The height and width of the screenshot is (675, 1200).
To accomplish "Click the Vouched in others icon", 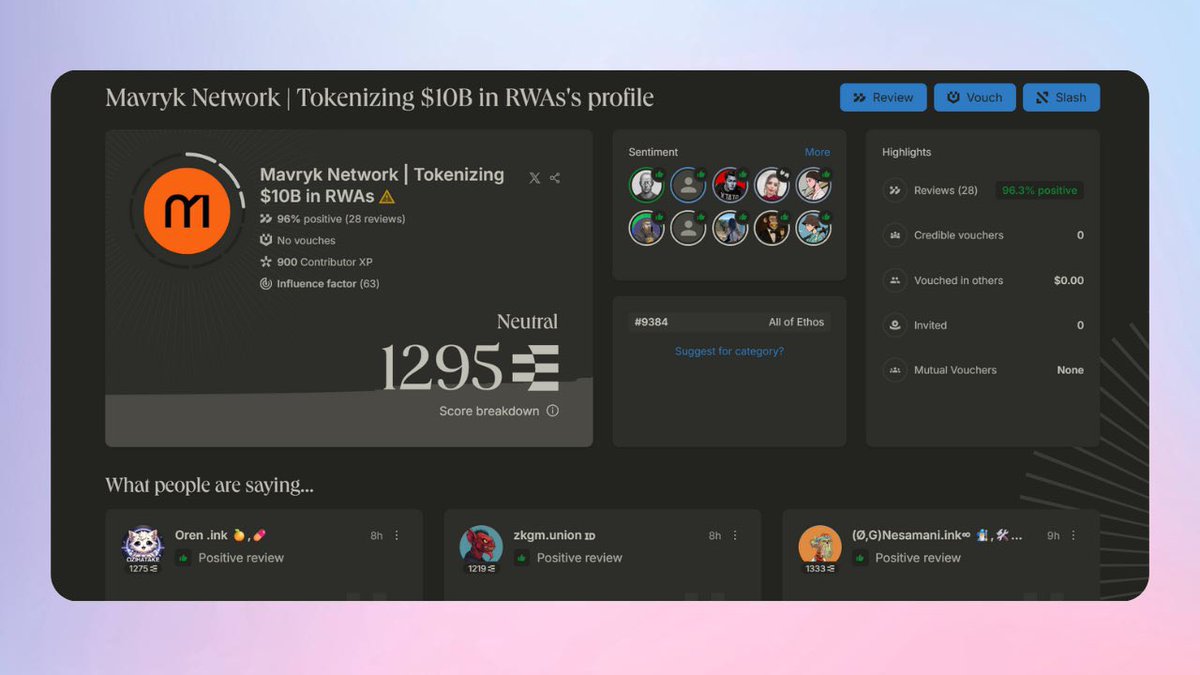I will pyautogui.click(x=894, y=280).
